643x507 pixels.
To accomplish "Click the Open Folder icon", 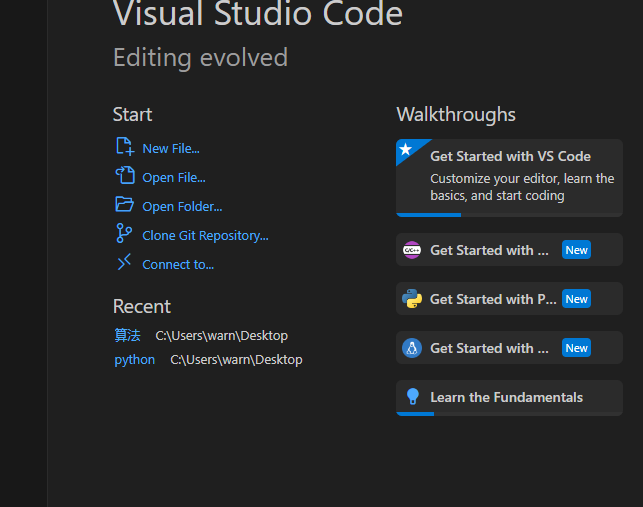I will [125, 204].
